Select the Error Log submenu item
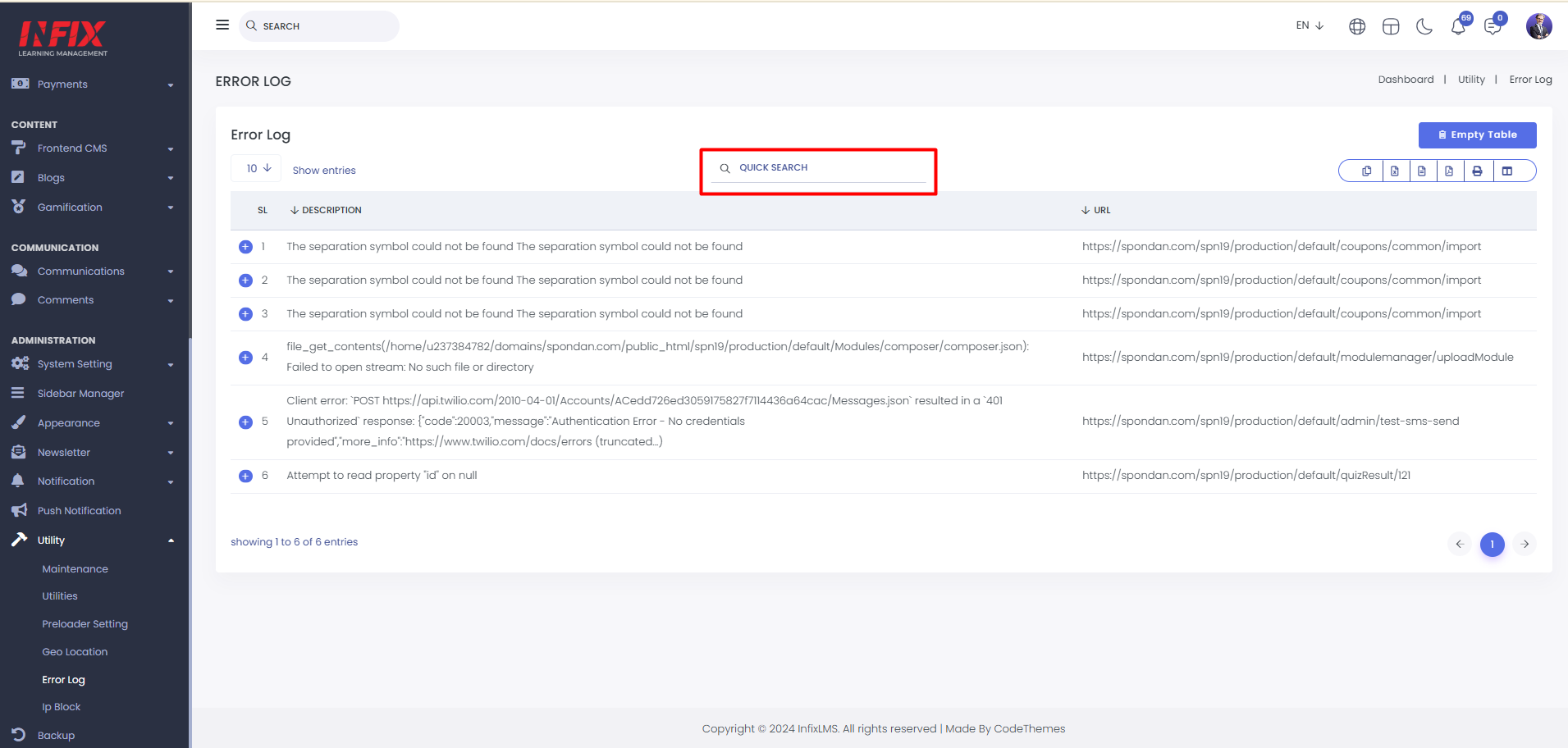 pos(63,680)
